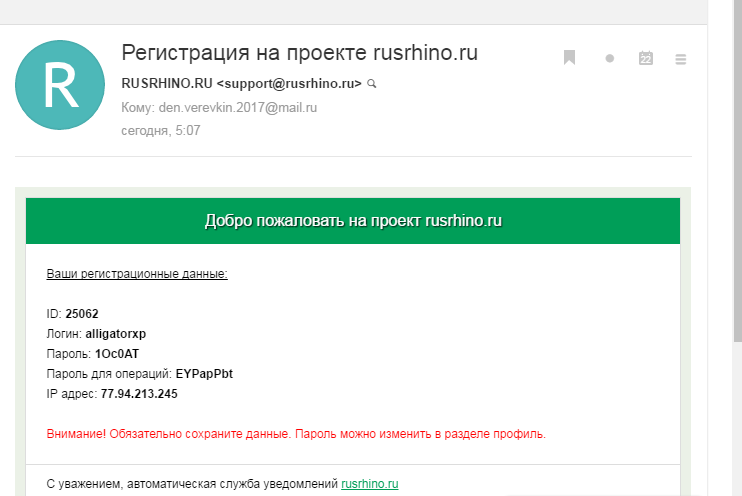Toggle the unread dot marker
The image size is (742, 496).
point(609,59)
